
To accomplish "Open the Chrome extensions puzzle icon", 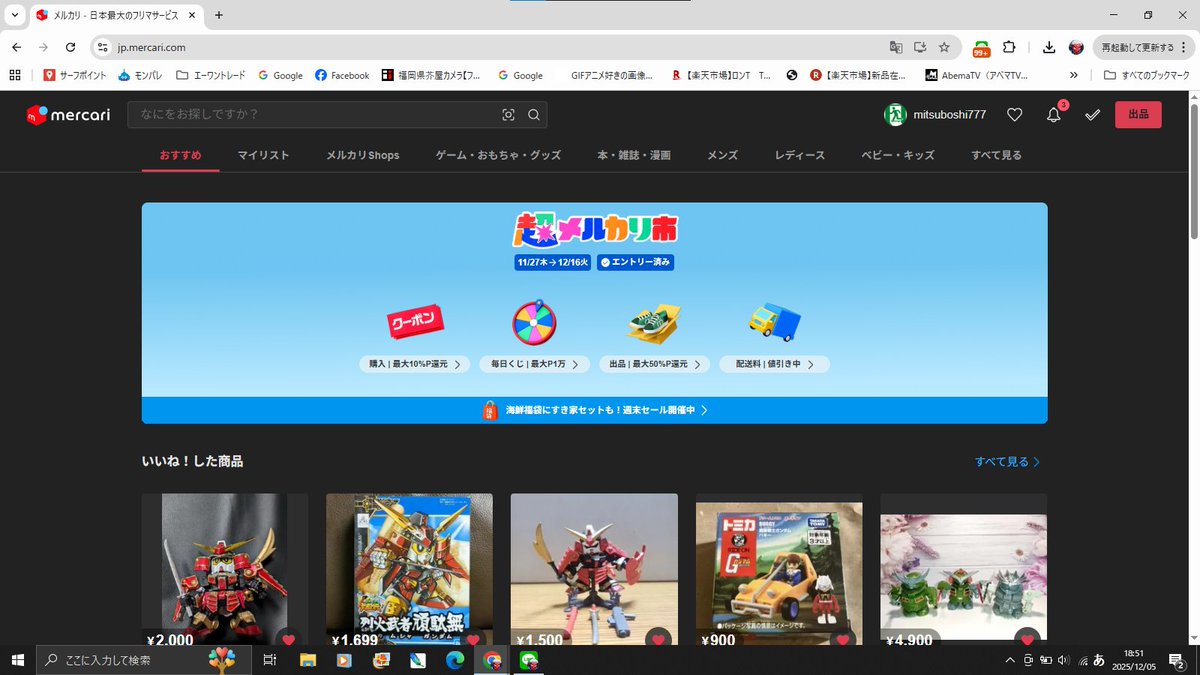I will pyautogui.click(x=1008, y=47).
